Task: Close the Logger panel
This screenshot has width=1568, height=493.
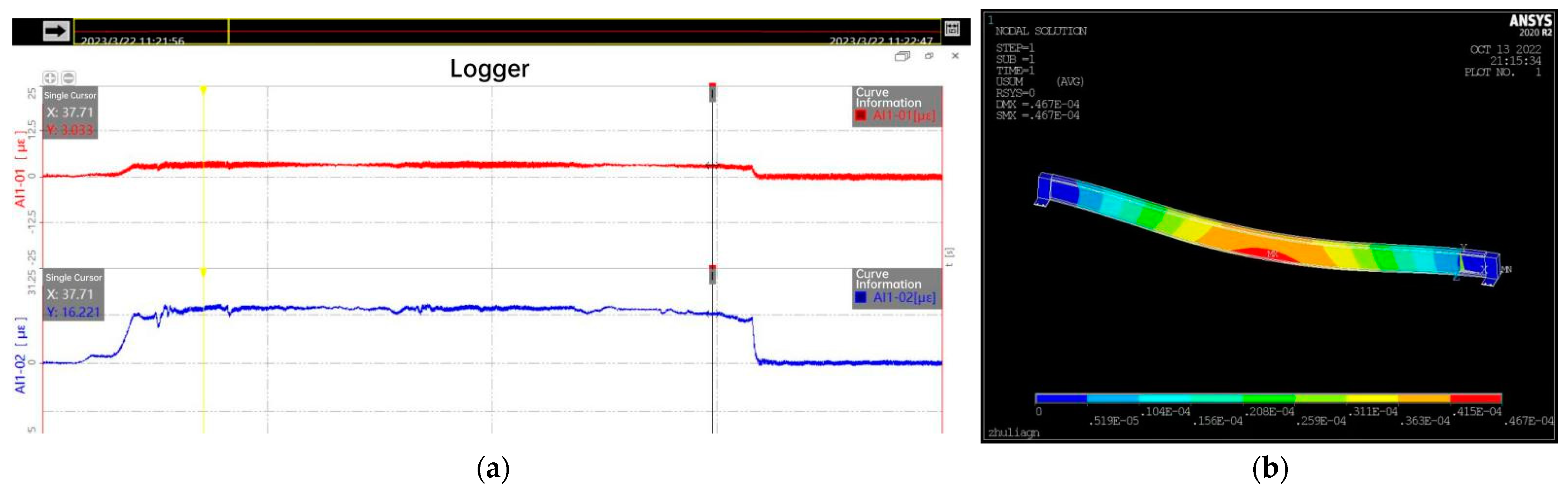Action: pyautogui.click(x=955, y=56)
